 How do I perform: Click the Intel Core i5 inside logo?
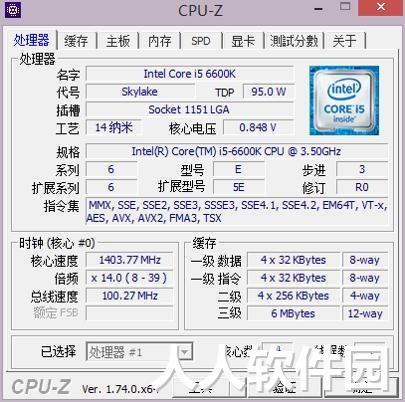[x=344, y=101]
